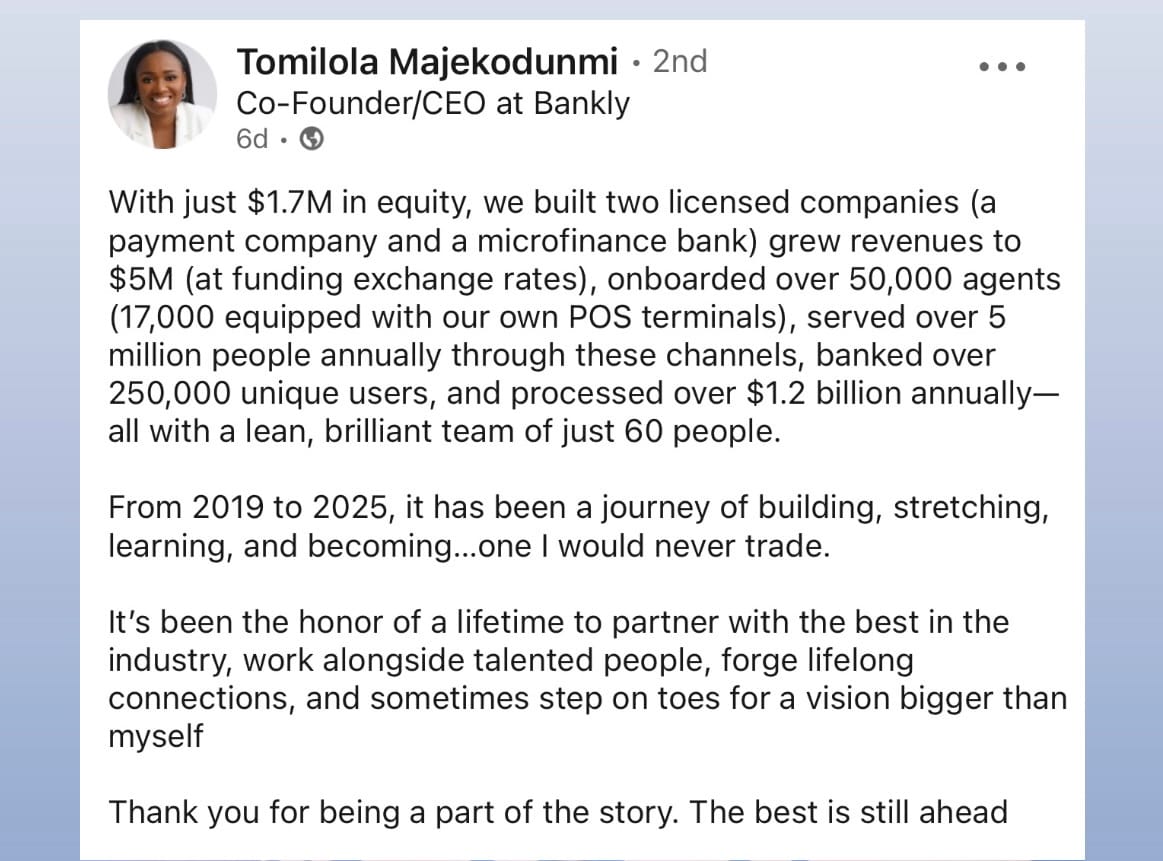The image size is (1163, 861).
Task: Click the word "myself" in the post
Action: [x=156, y=737]
